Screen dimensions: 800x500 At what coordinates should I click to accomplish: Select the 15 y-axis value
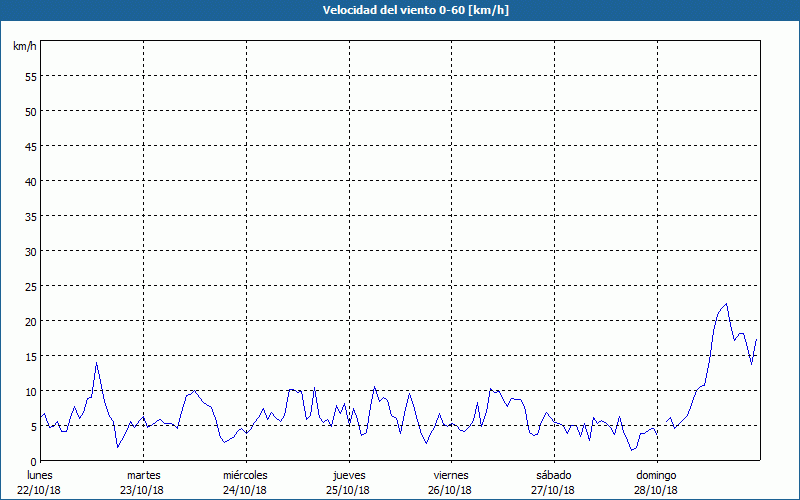31,357
